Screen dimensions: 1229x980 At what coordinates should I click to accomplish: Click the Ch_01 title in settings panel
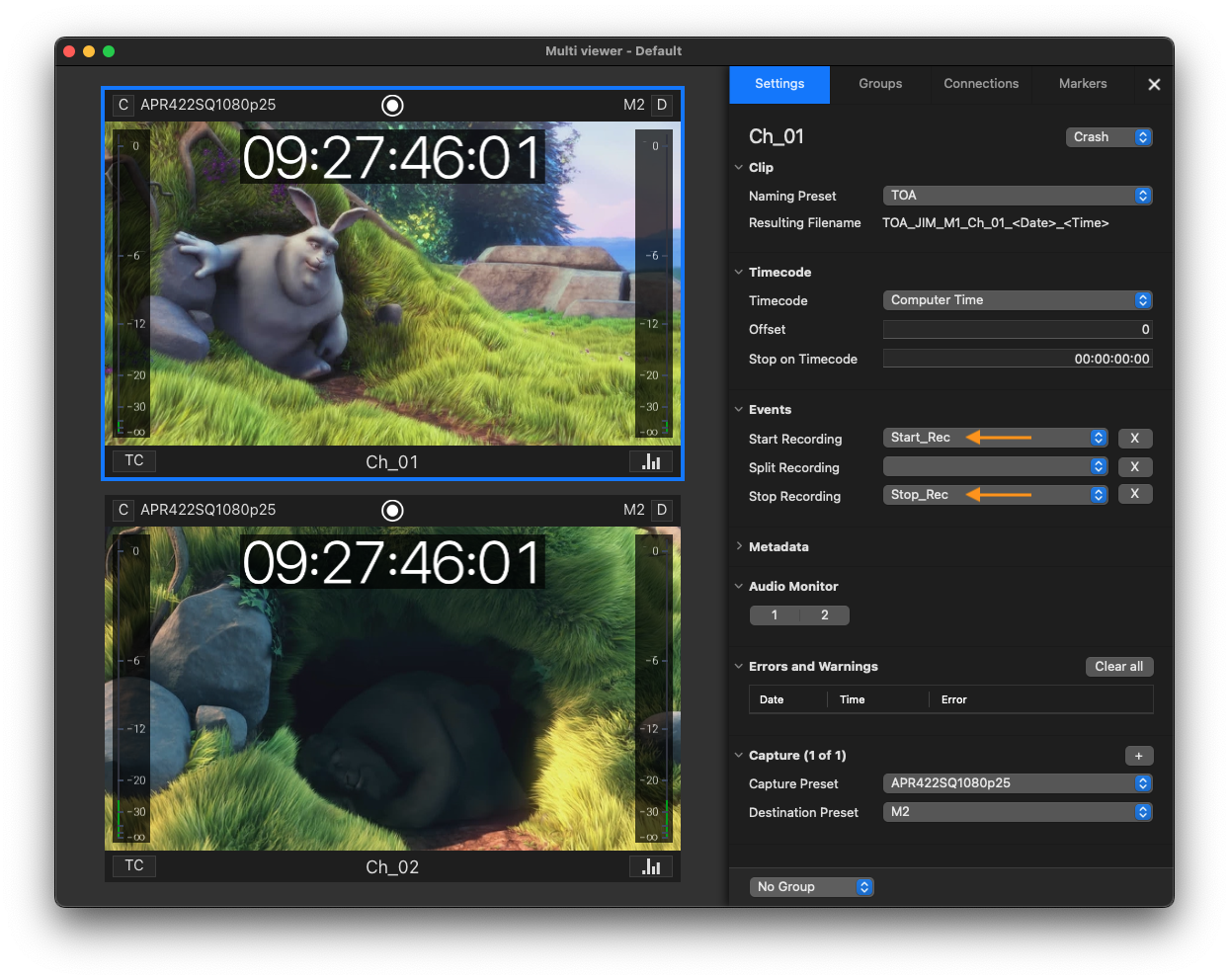[777, 137]
